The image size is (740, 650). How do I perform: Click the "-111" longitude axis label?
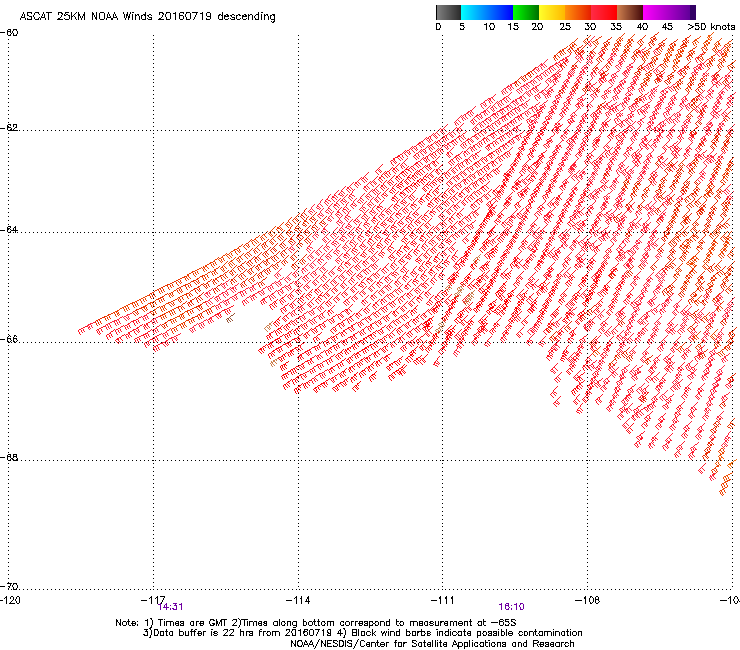tap(443, 600)
